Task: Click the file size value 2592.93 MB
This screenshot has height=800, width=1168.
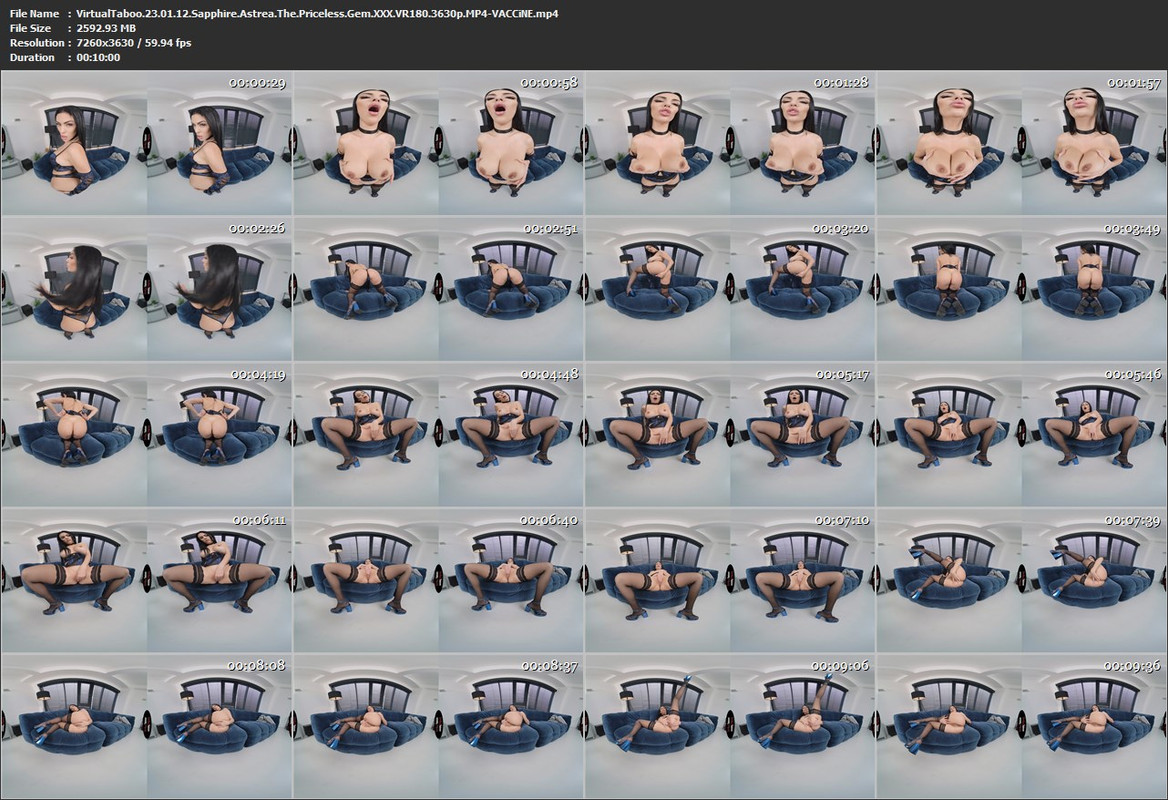Action: pos(106,28)
